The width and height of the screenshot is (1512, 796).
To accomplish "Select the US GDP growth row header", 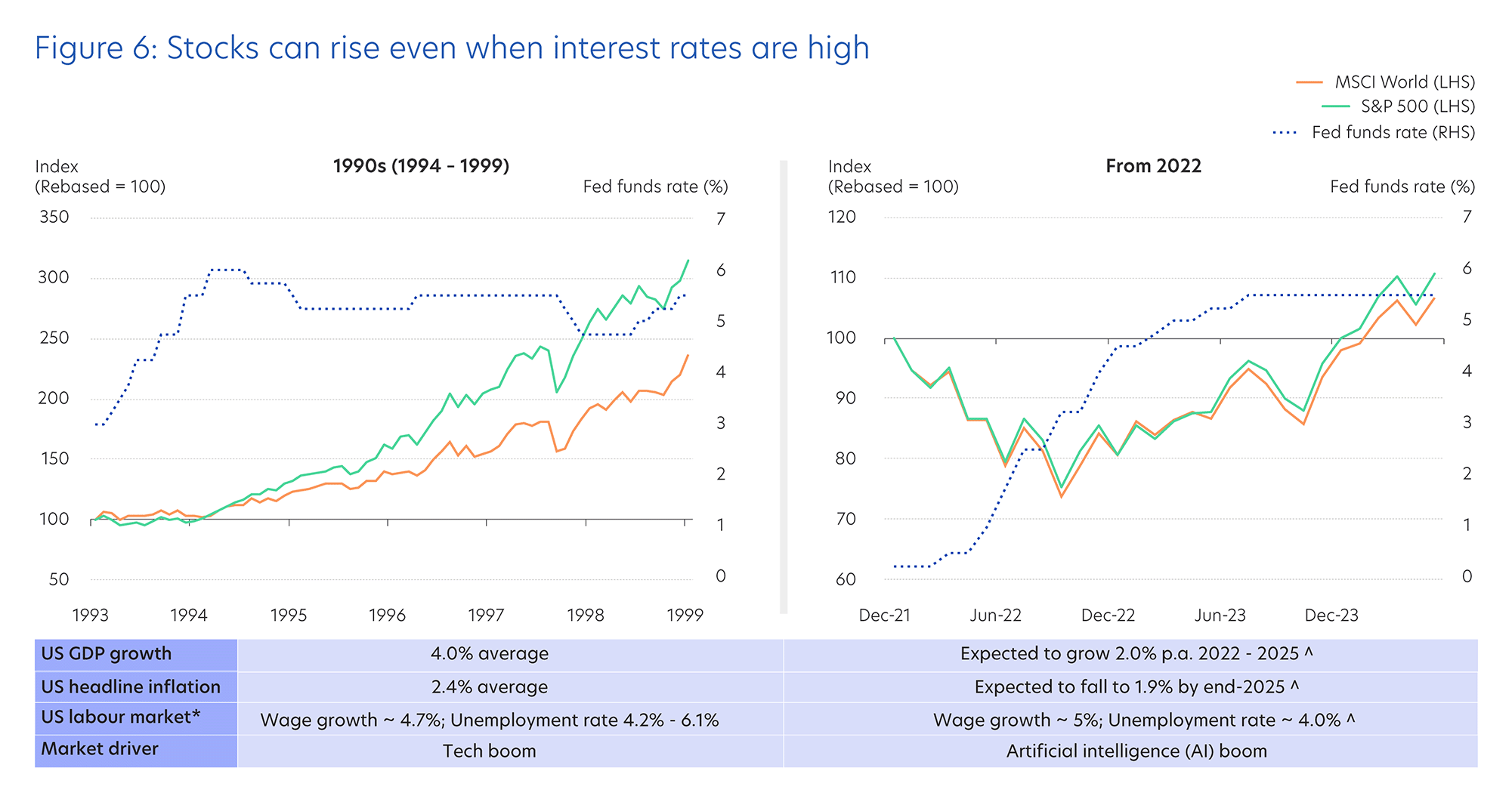I will coord(107,654).
